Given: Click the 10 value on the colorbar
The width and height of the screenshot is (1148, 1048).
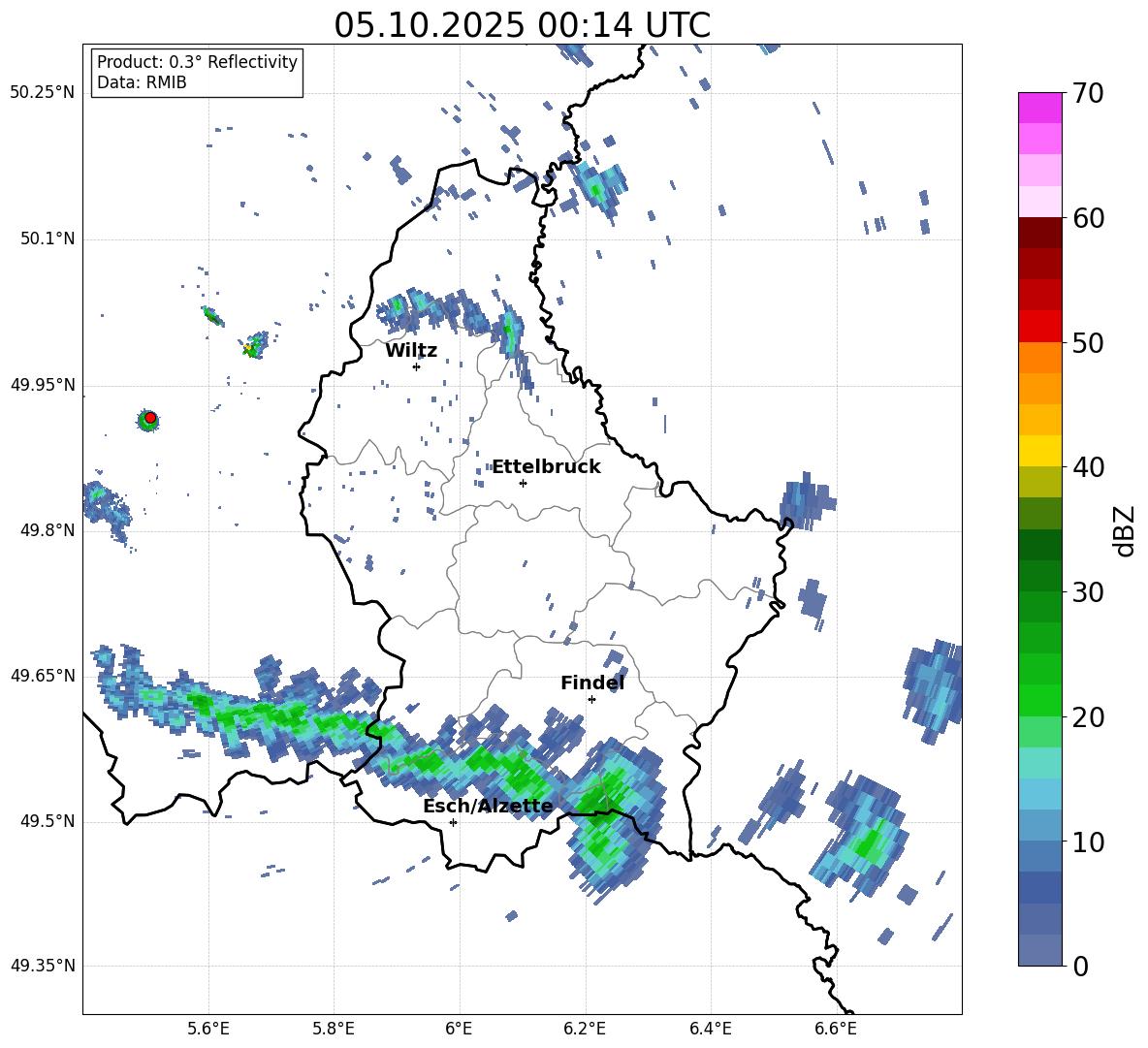Looking at the screenshot, I should click(1088, 842).
